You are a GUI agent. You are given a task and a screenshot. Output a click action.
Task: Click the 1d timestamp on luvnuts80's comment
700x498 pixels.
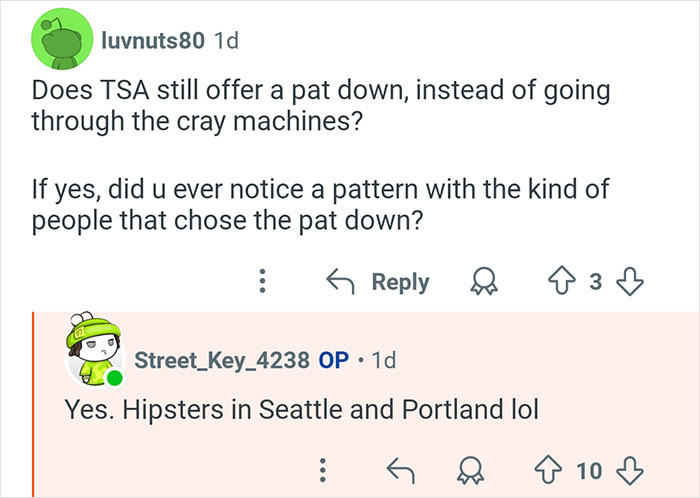[x=226, y=41]
